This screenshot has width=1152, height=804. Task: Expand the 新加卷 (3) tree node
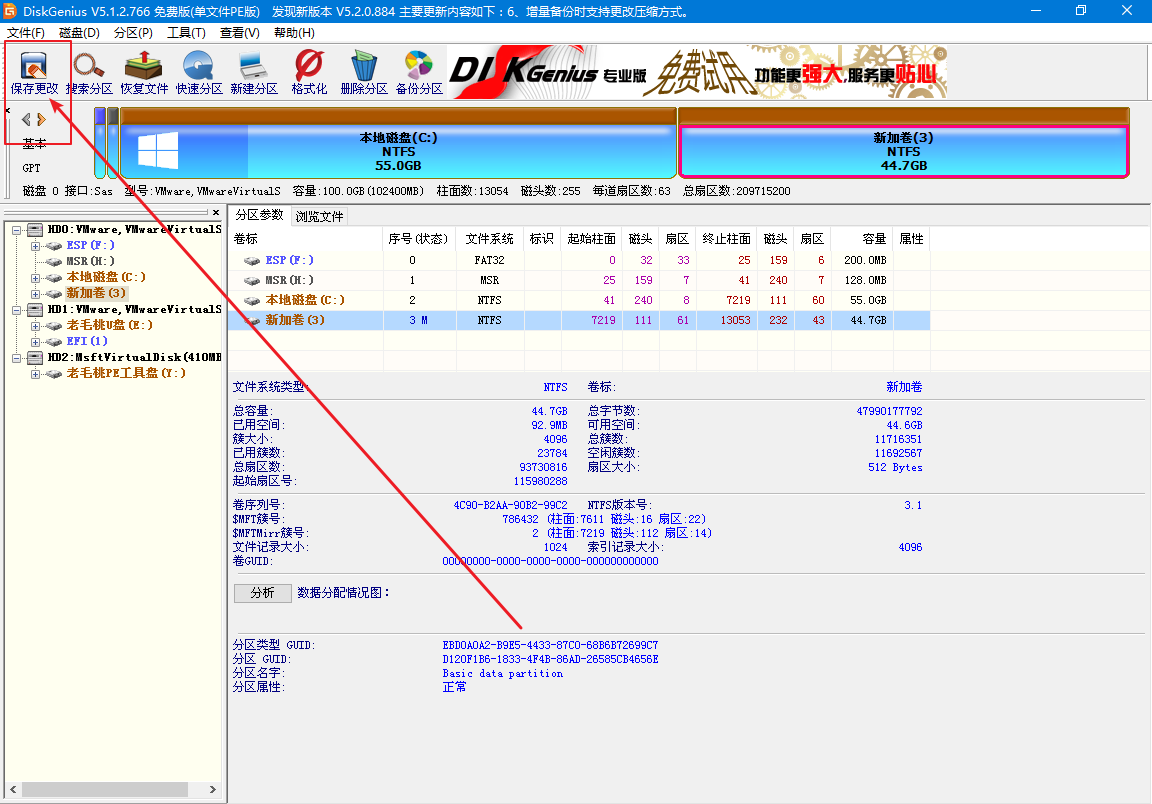tap(35, 294)
